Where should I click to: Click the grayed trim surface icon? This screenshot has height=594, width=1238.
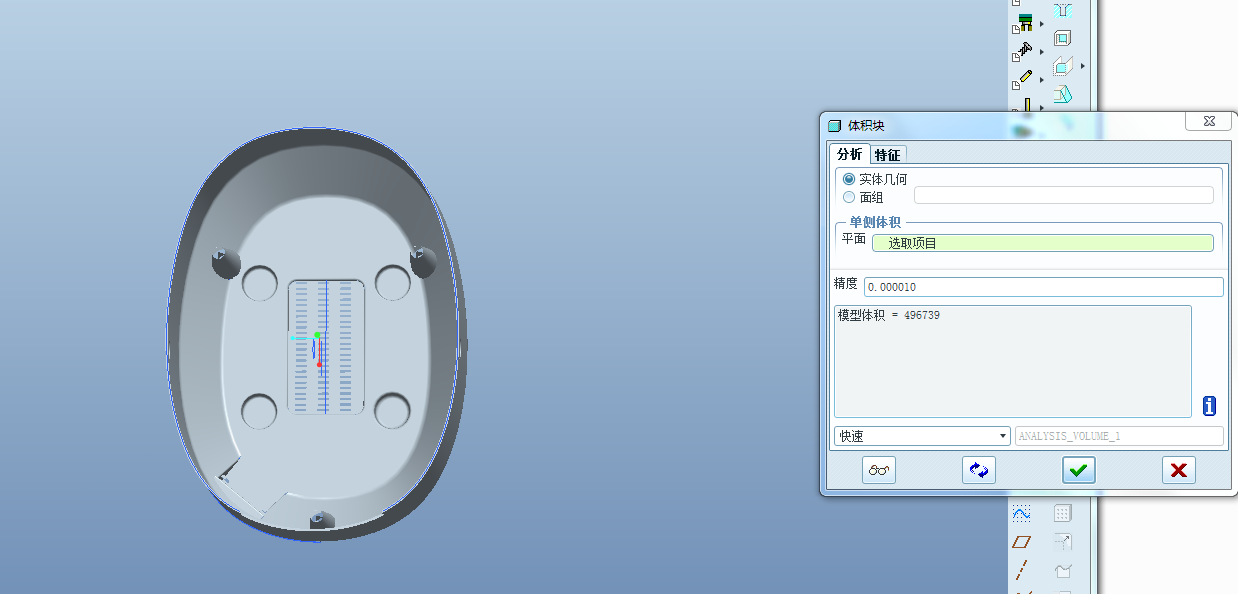(x=1062, y=570)
